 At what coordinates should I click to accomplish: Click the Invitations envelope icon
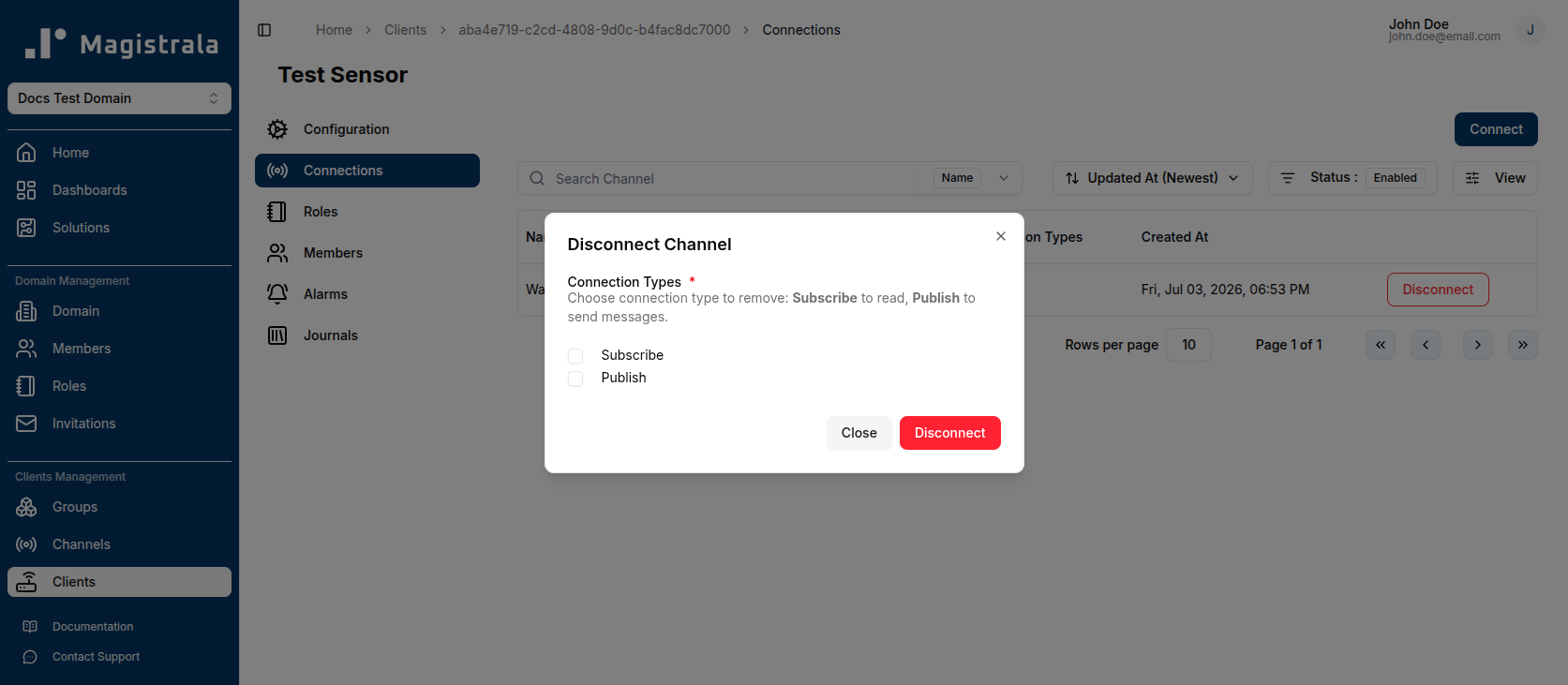[x=26, y=424]
